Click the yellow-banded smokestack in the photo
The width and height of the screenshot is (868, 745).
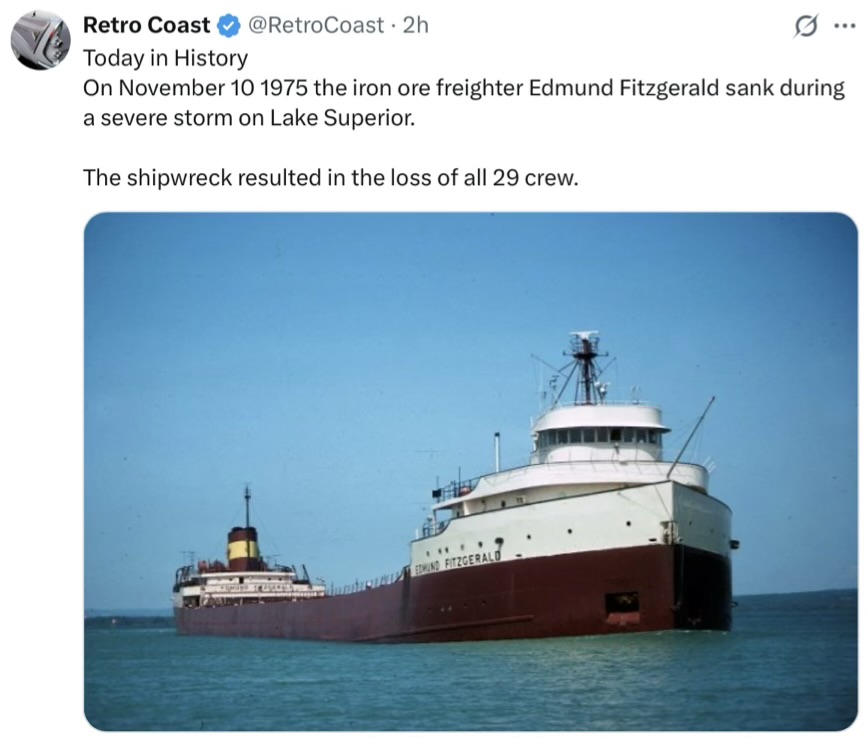click(x=243, y=548)
